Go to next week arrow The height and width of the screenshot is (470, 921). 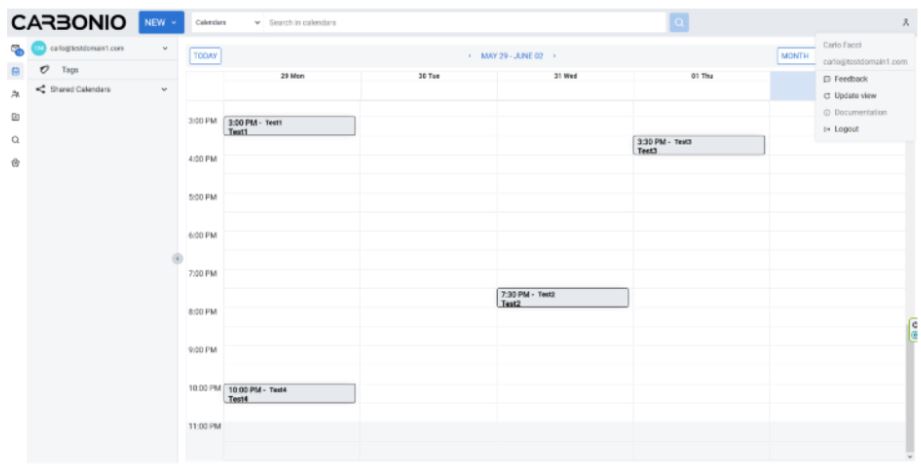click(554, 56)
